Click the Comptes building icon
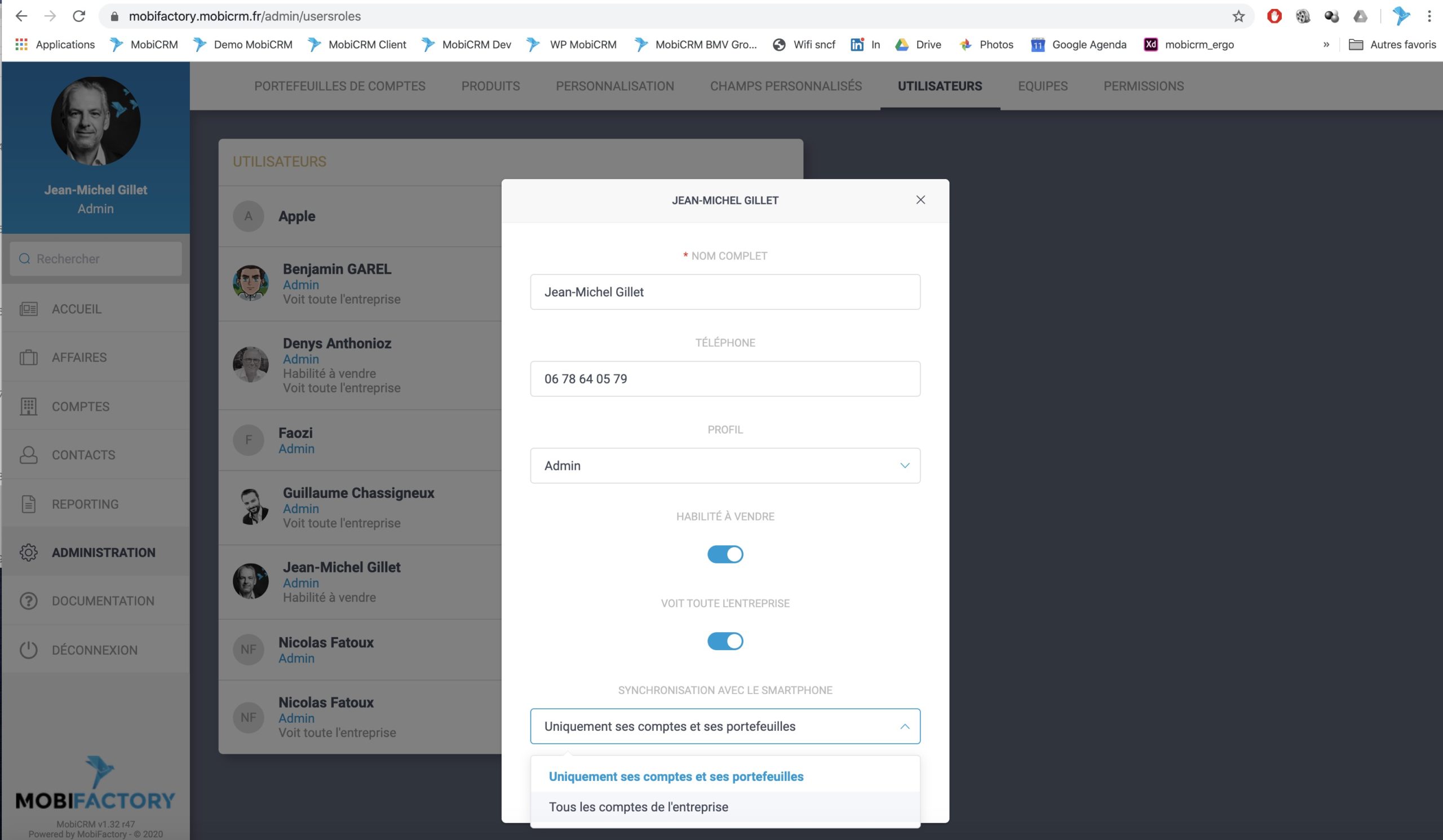 [28, 406]
